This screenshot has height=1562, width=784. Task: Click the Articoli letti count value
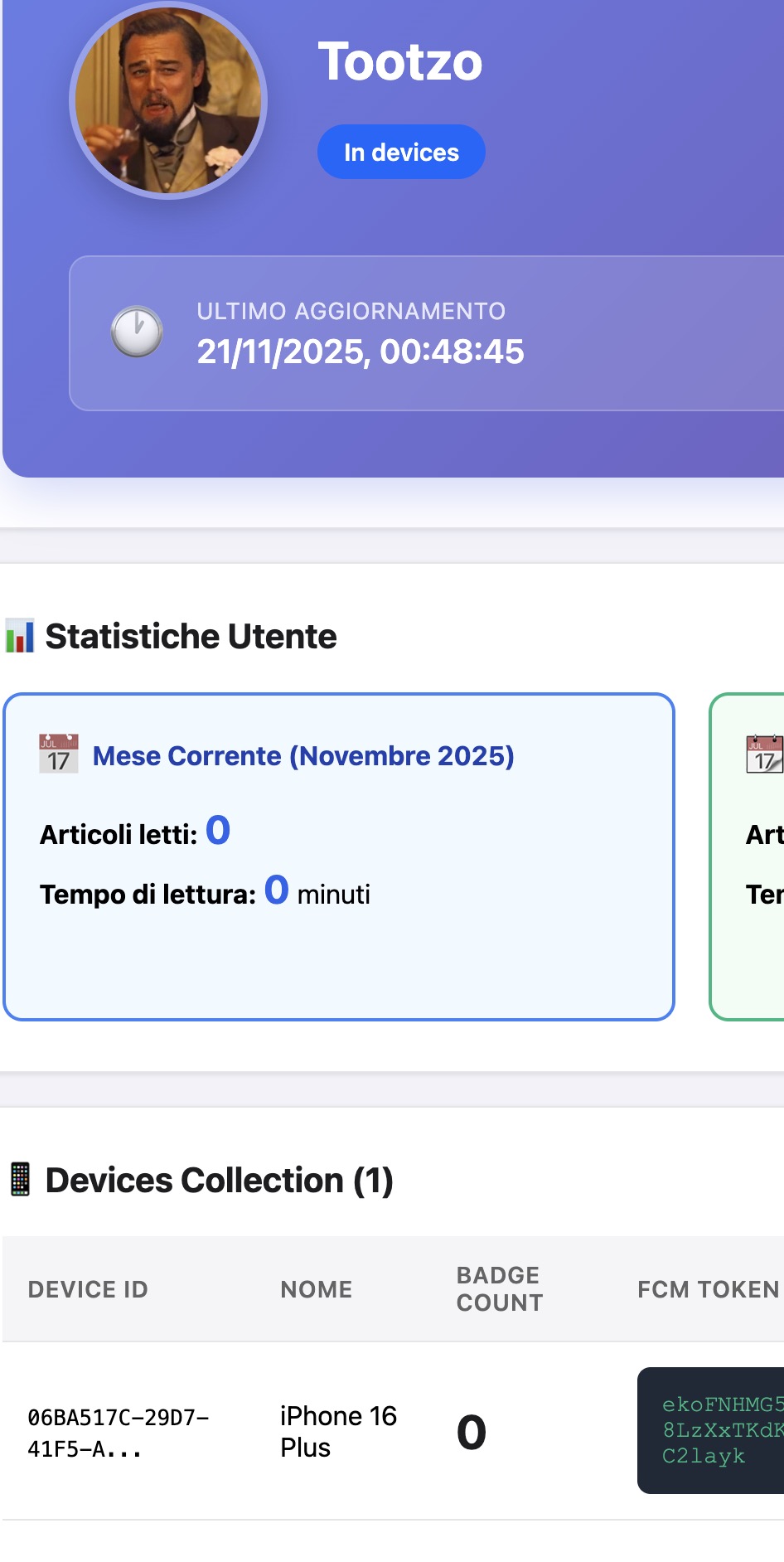click(x=218, y=831)
